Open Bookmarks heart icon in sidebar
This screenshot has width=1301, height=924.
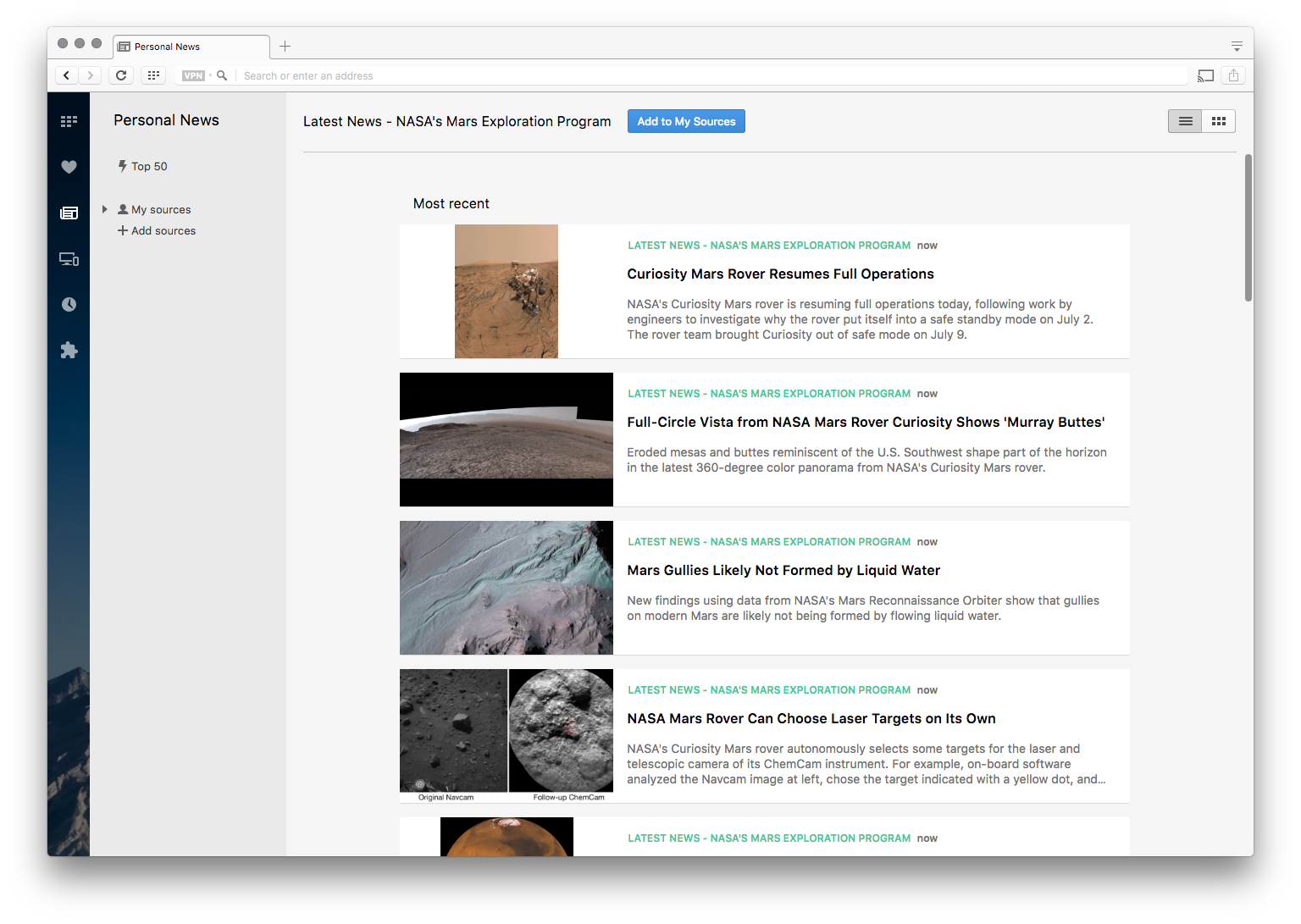[69, 167]
